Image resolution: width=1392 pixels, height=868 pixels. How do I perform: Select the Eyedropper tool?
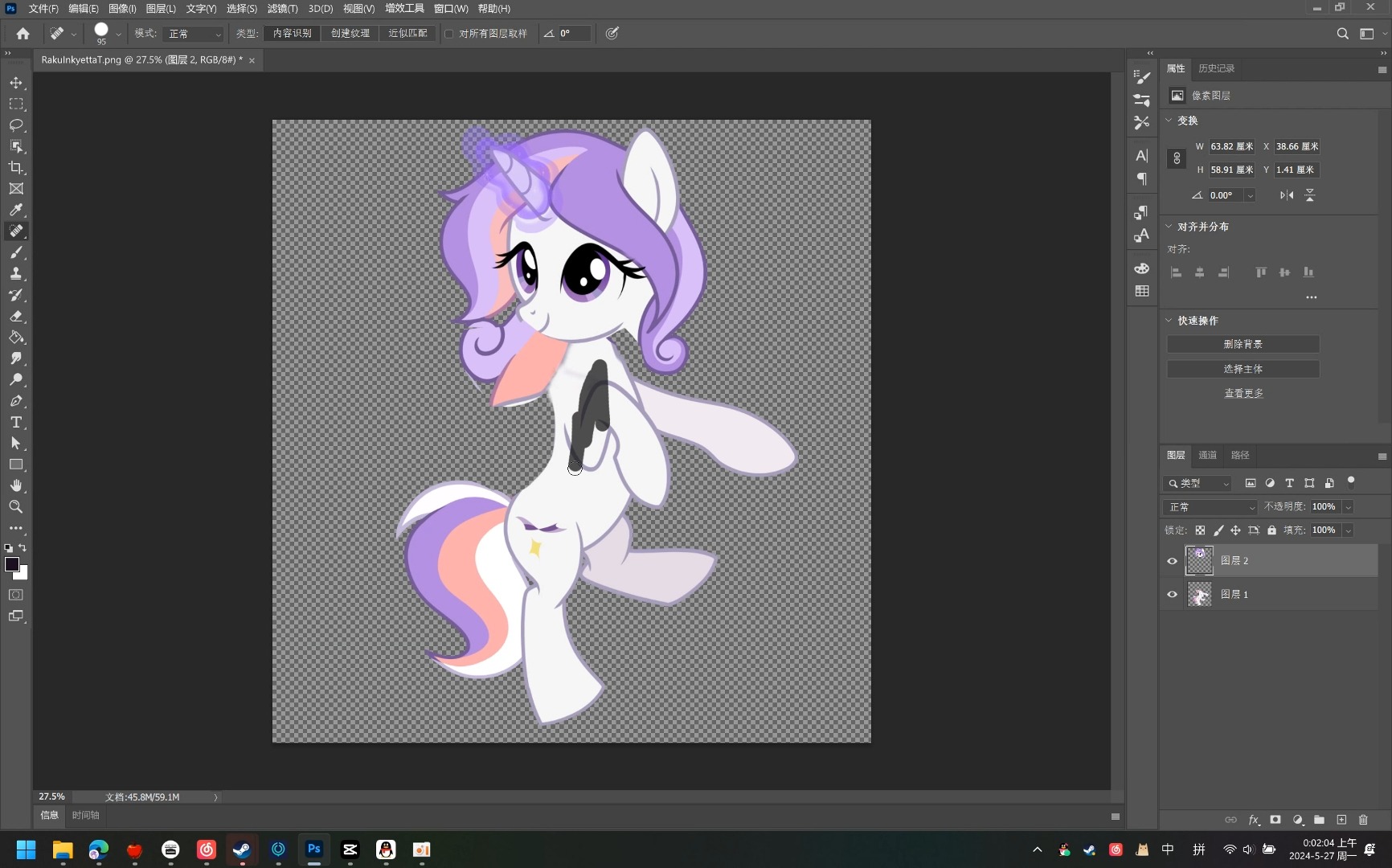(16, 210)
